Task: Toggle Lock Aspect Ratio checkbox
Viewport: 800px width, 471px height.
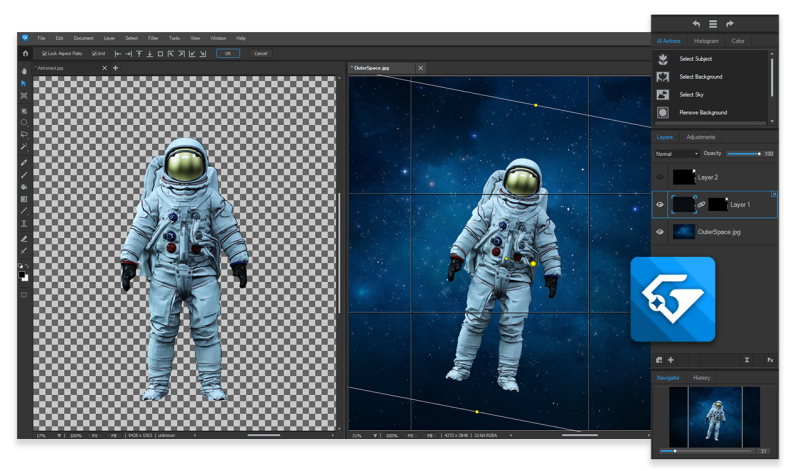Action: click(x=44, y=53)
